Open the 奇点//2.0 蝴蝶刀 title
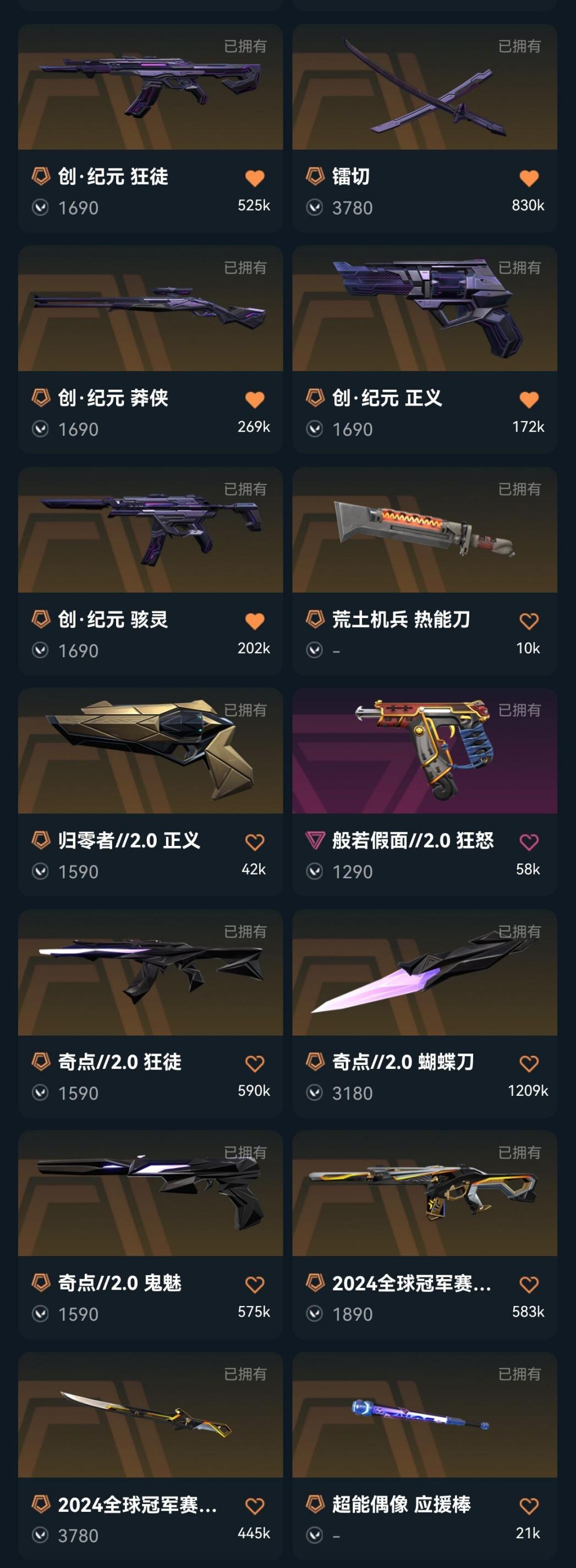Screen dimensions: 576x1568 point(403,1062)
